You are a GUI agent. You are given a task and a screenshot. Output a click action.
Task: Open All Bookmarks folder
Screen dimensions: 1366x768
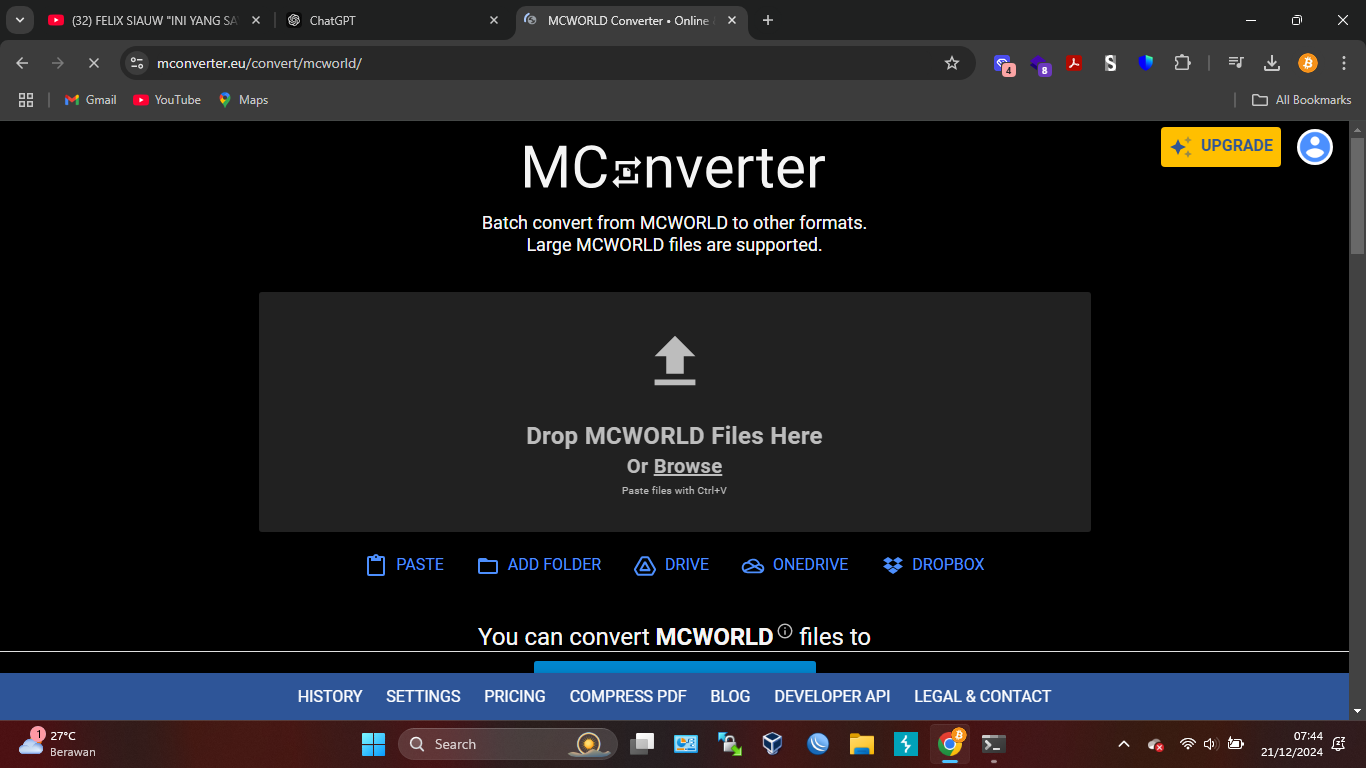pyautogui.click(x=1302, y=100)
